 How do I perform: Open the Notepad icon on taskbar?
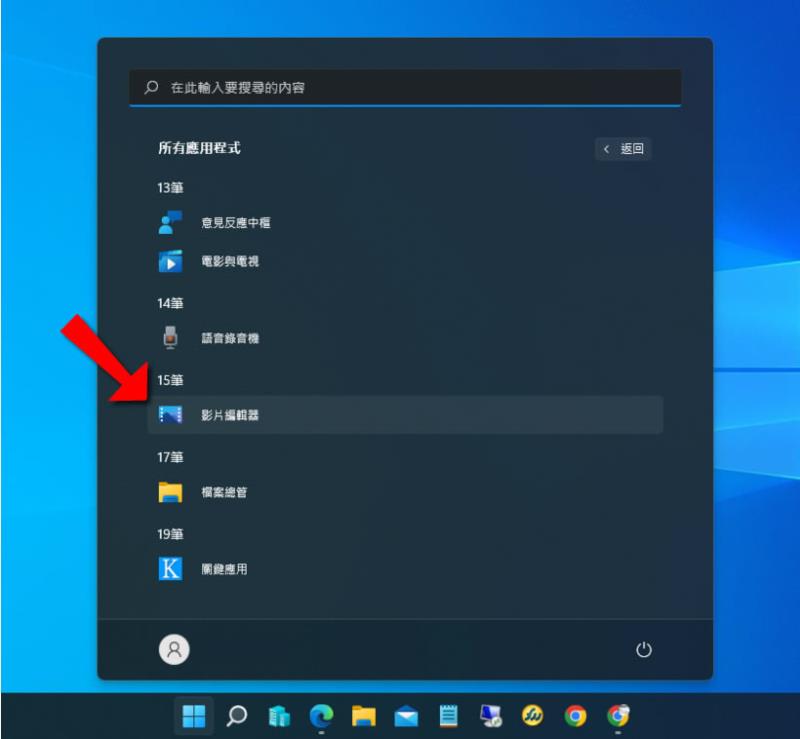click(x=448, y=716)
